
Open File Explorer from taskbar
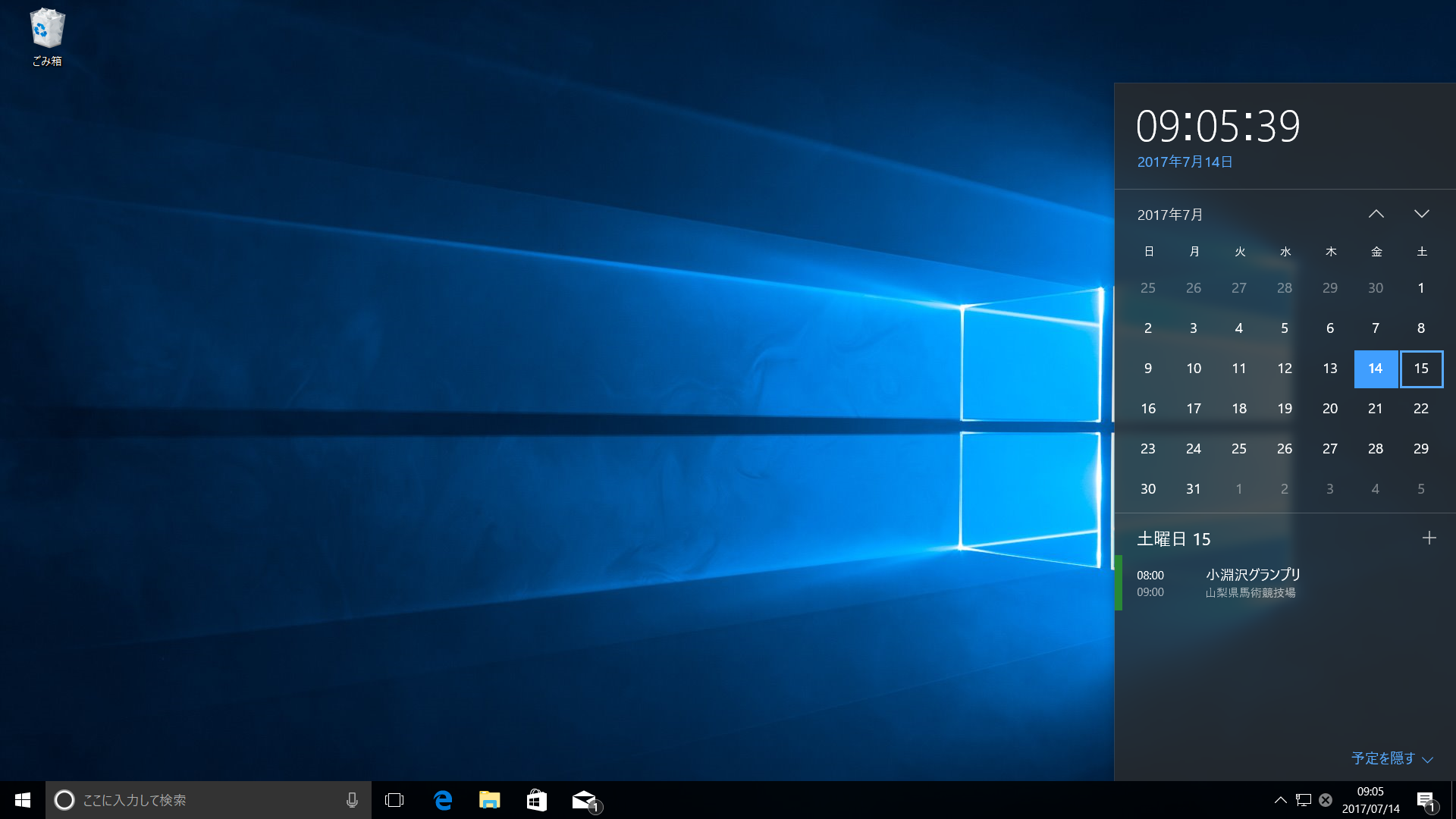[x=490, y=800]
